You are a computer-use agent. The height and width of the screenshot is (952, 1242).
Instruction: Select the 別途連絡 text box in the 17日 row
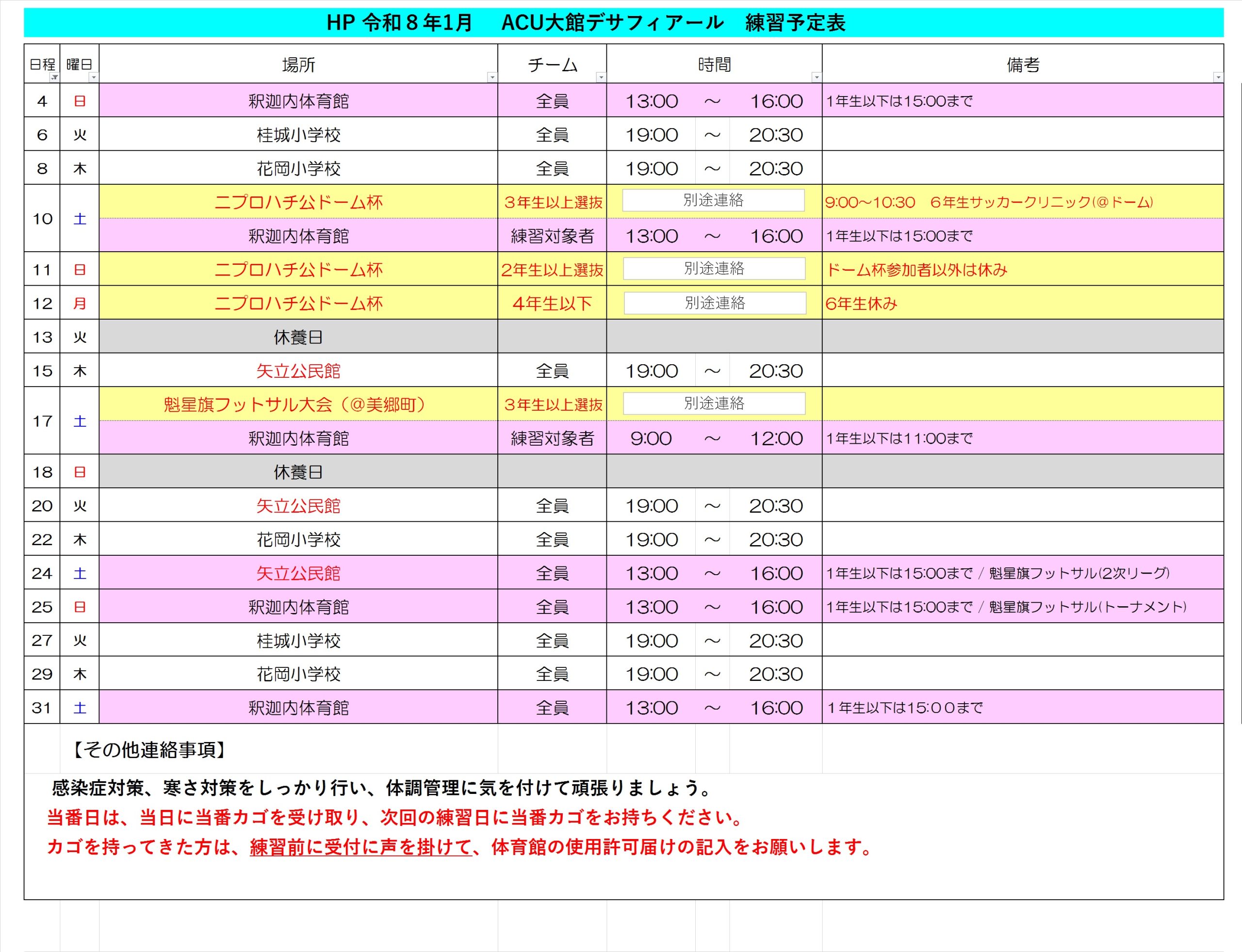click(714, 403)
